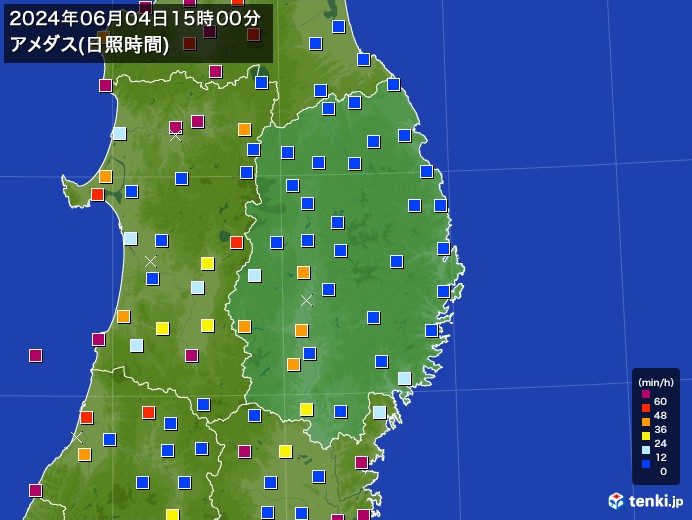The image size is (692, 520).
Task: Click the "48" legend value
Action: (x=660, y=415)
